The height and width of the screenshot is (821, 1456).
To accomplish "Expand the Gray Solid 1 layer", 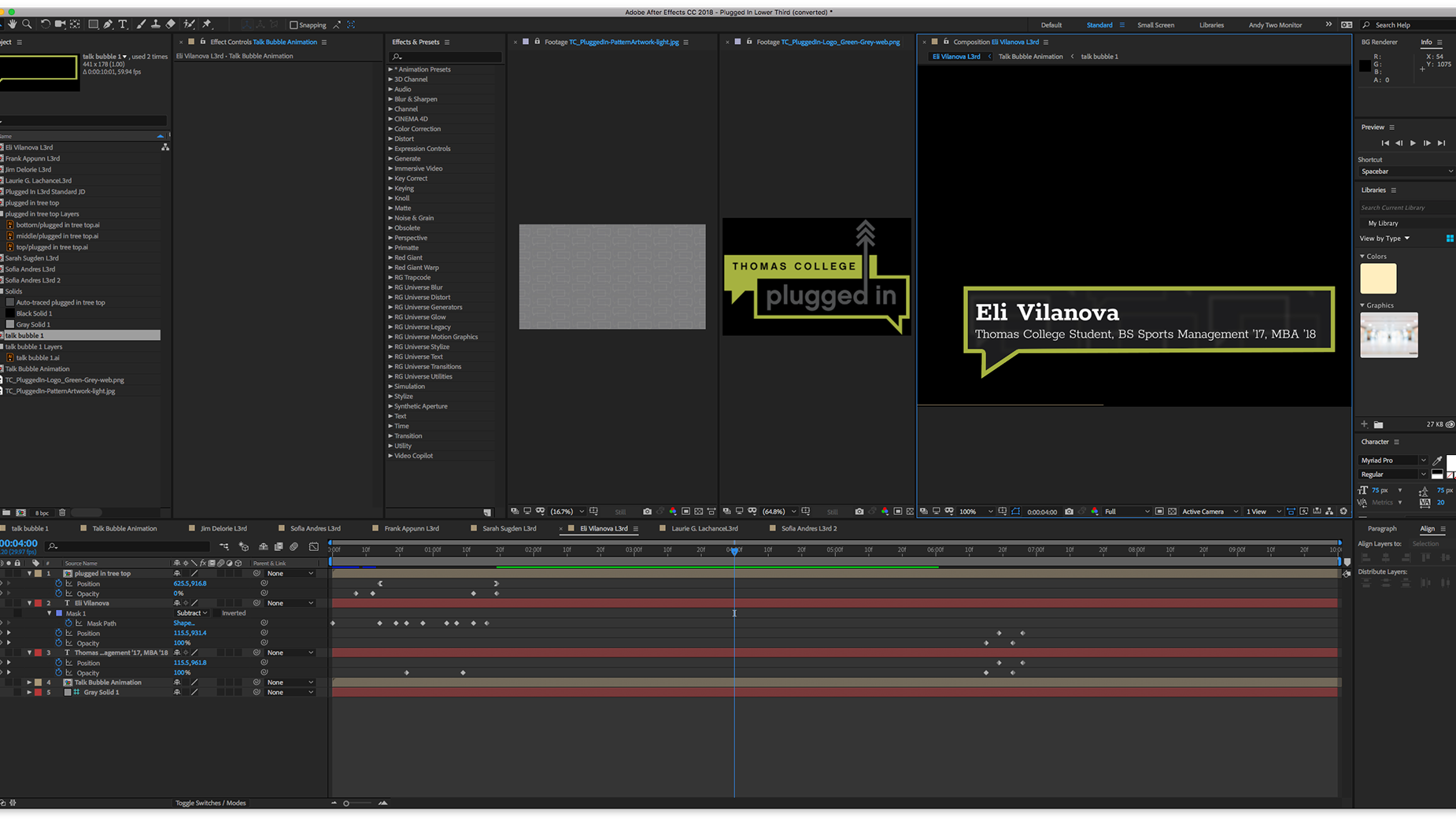I will 30,693.
